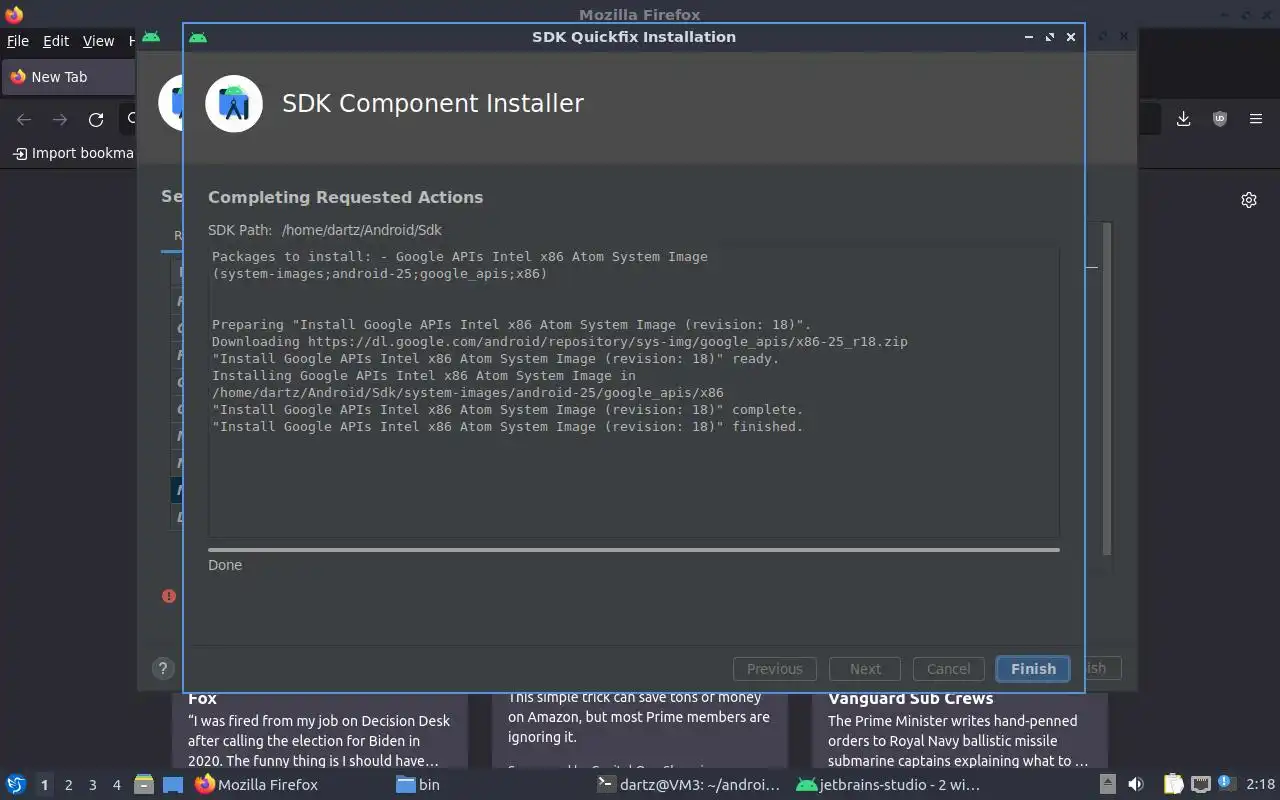Open the Fox news story card
1280x800 pixels.
click(x=320, y=730)
